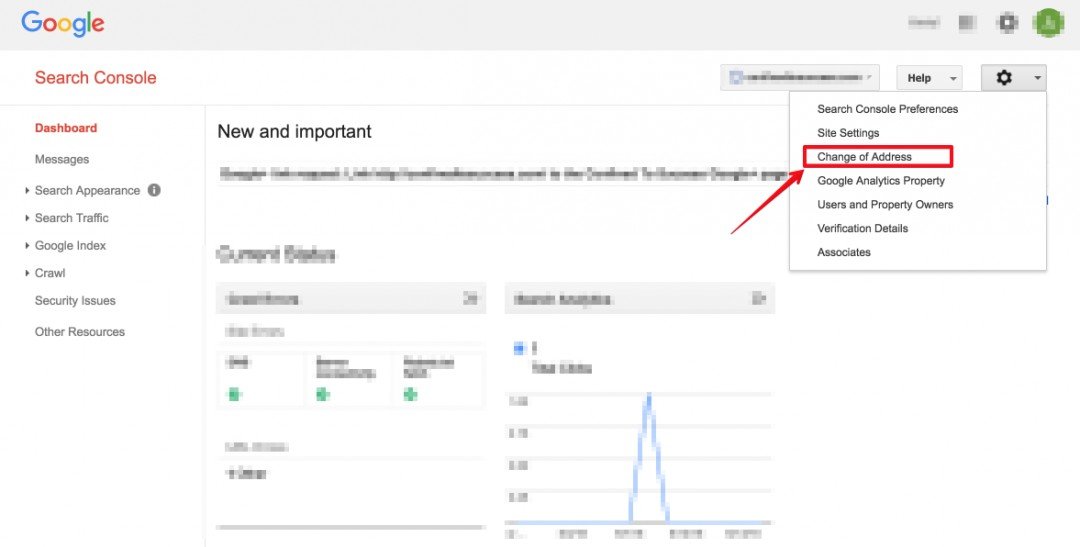The height and width of the screenshot is (547, 1080).
Task: Open the blurred Google apps grid icon
Action: [968, 23]
